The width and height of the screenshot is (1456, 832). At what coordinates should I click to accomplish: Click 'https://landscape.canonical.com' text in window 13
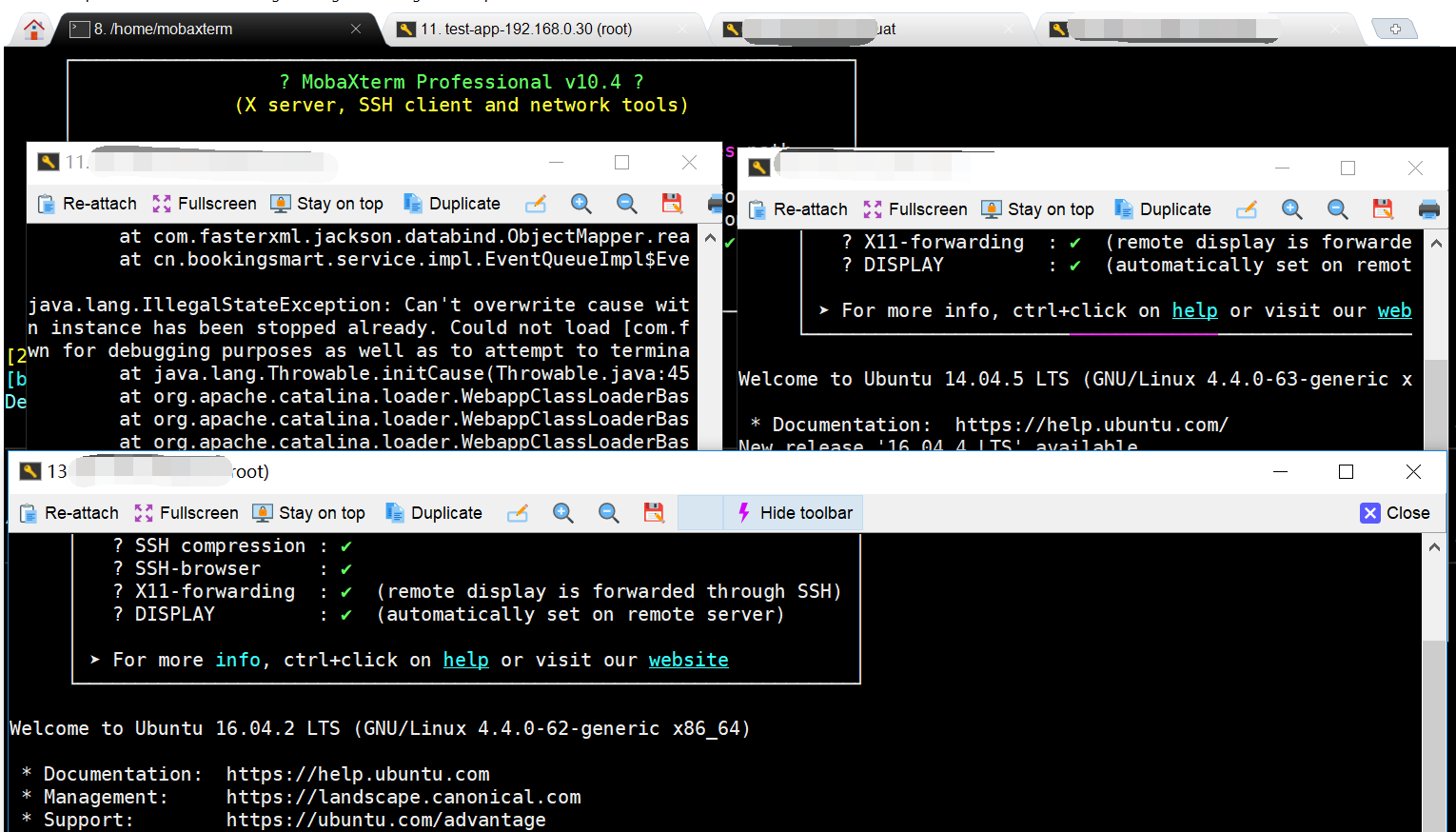403,797
